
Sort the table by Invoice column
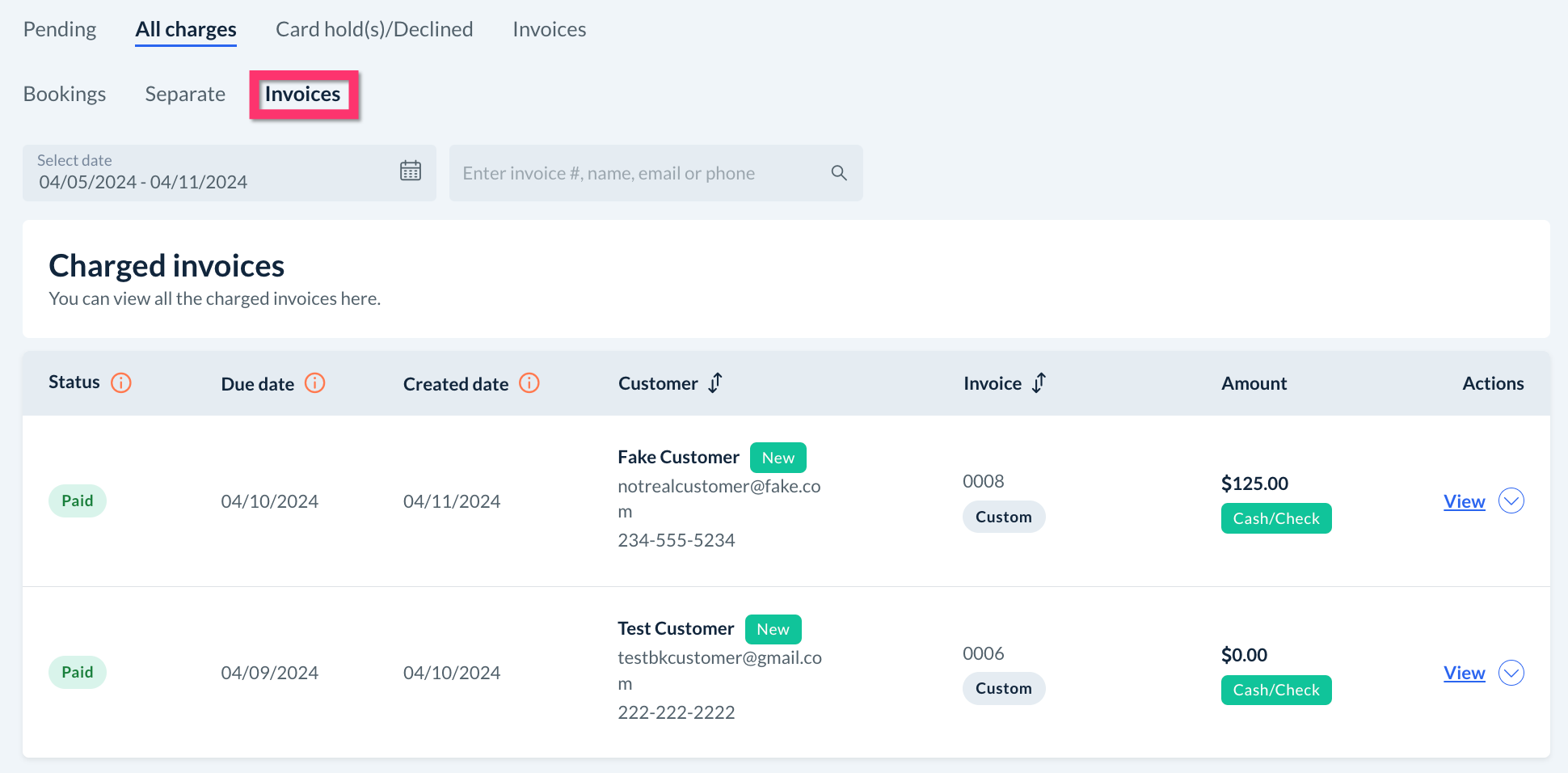[1039, 382]
